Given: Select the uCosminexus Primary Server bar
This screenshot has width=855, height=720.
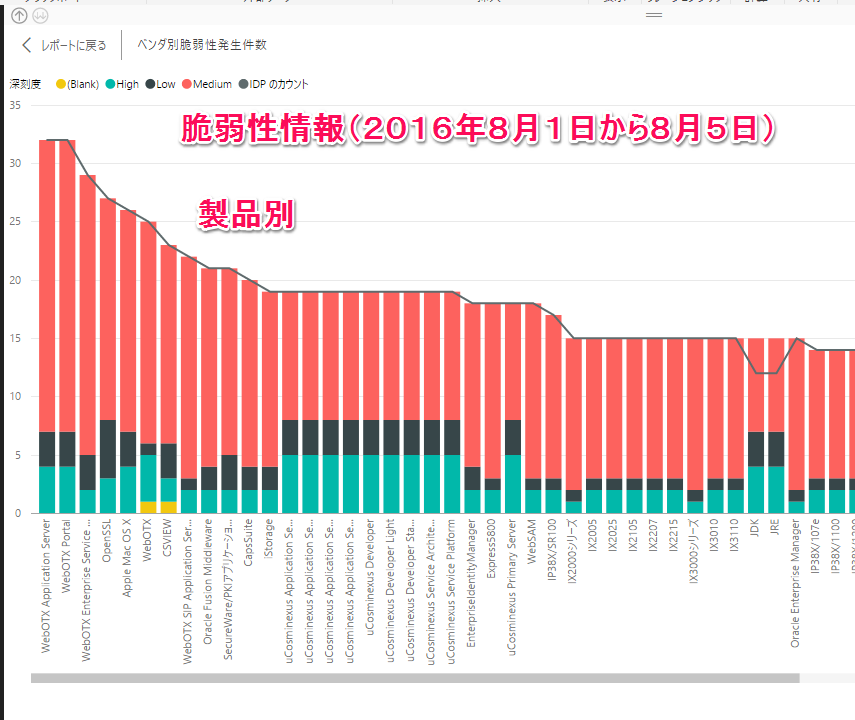Looking at the screenshot, I should click(513, 408).
